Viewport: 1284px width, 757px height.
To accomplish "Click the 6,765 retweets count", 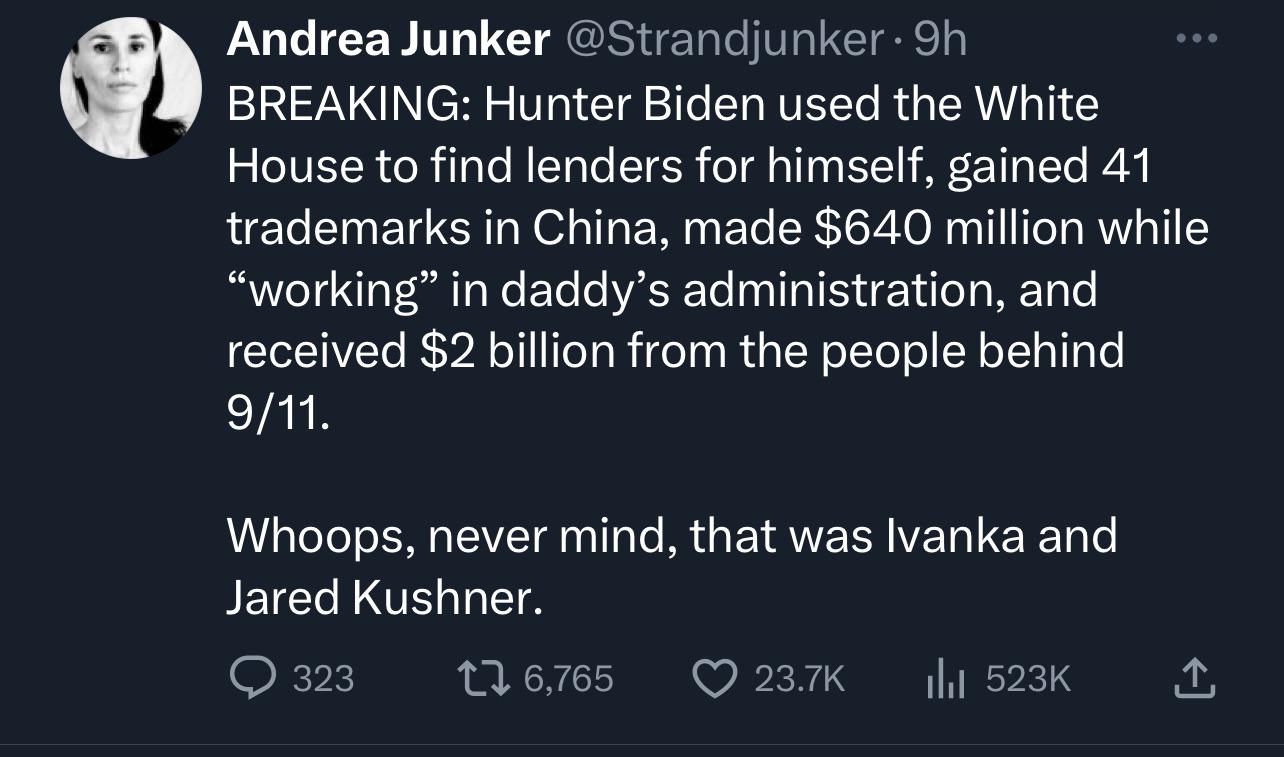I will click(x=568, y=680).
